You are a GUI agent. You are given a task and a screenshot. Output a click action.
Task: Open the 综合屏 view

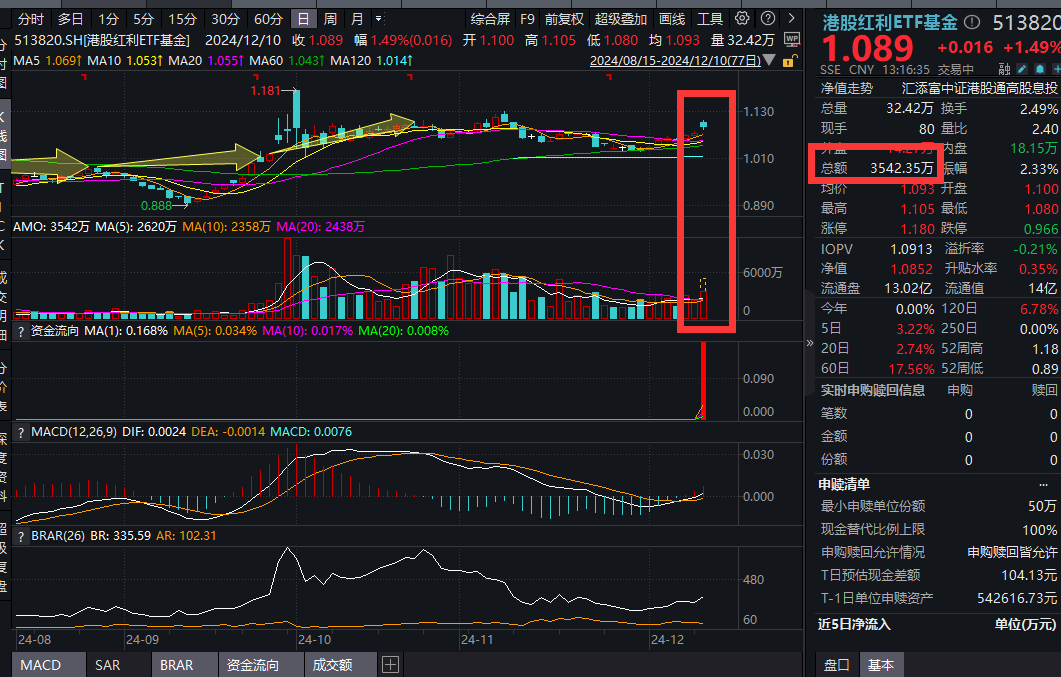coord(490,19)
